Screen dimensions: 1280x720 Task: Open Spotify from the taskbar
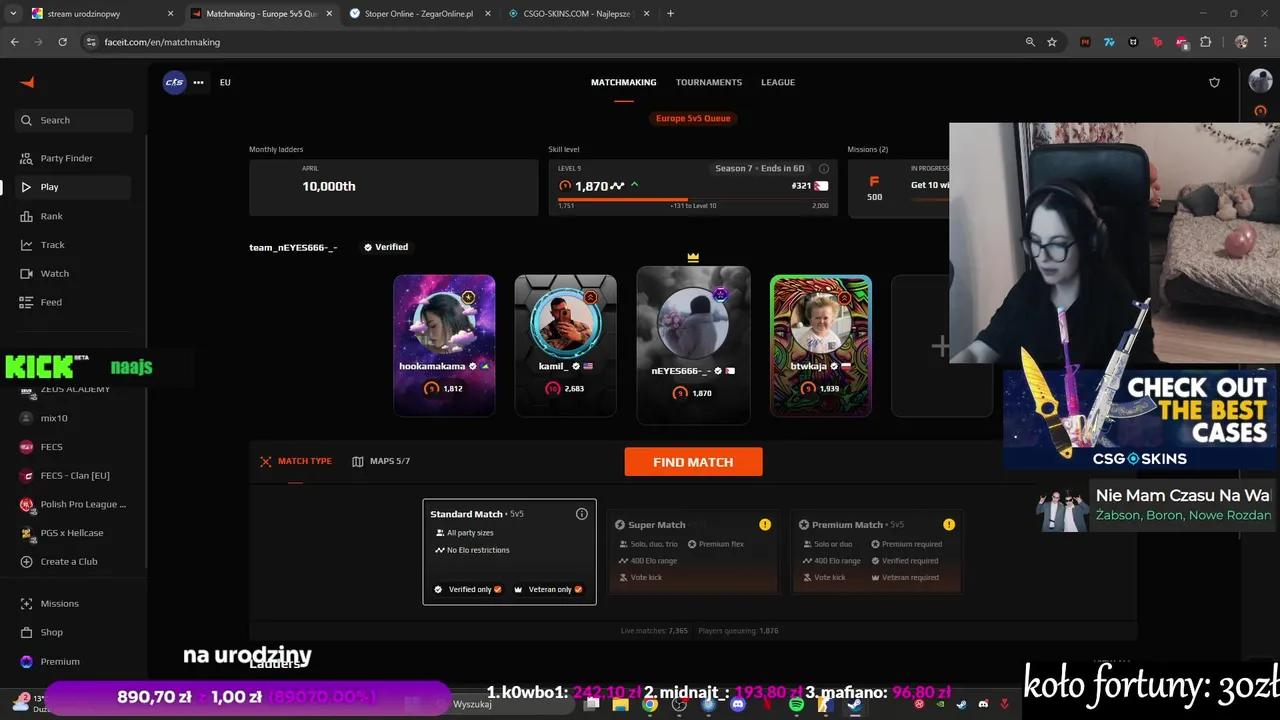[796, 704]
